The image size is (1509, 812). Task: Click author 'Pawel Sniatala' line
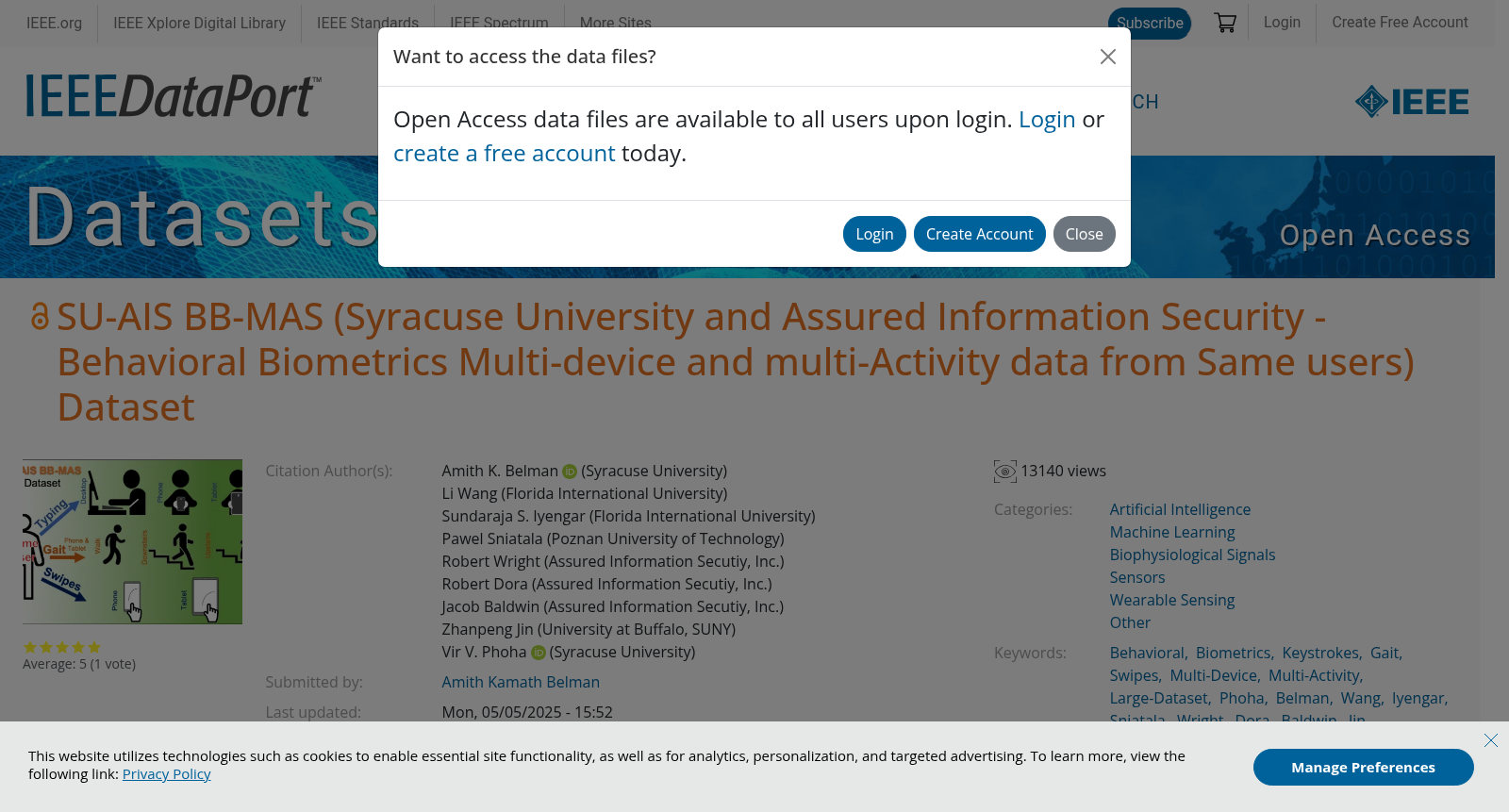point(613,539)
